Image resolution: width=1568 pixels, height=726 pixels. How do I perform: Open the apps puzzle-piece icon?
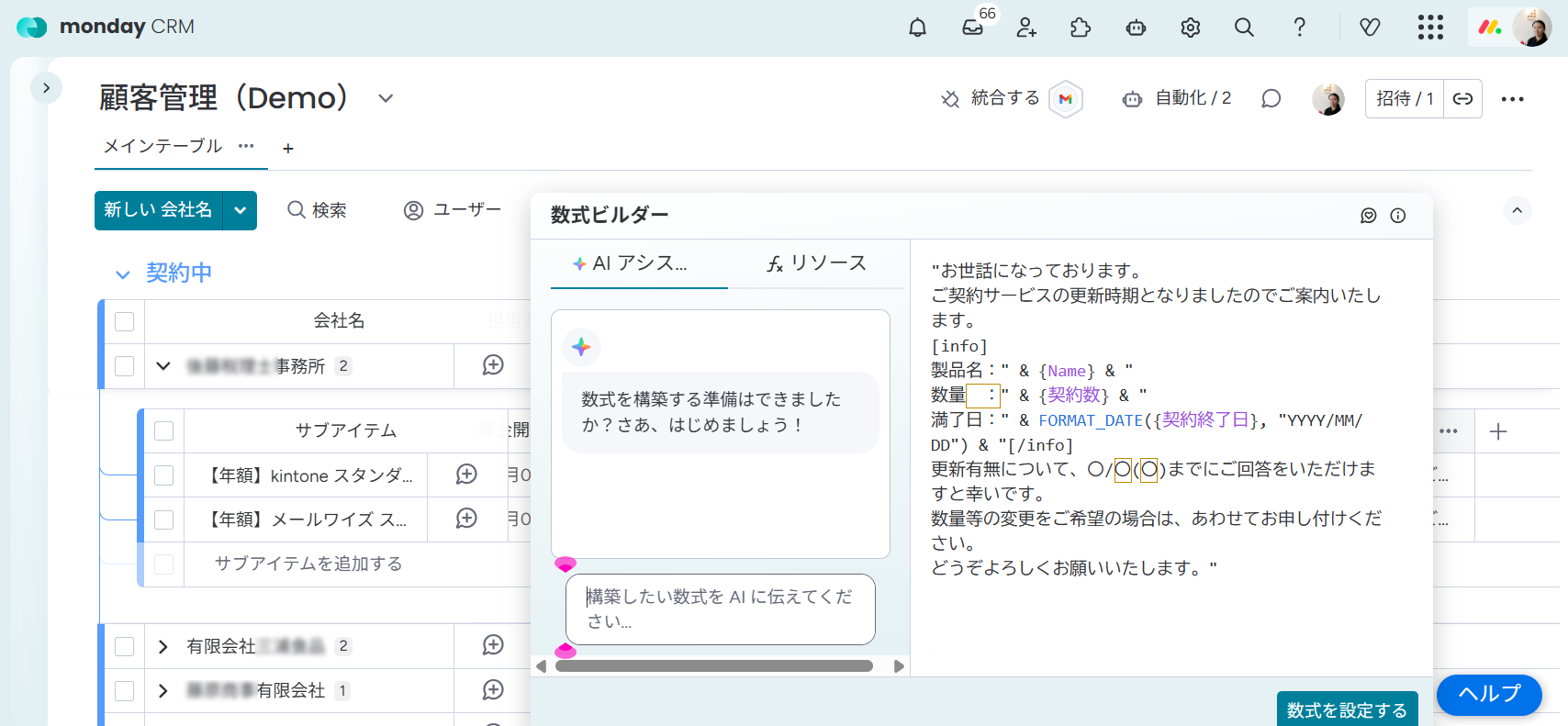[1081, 28]
